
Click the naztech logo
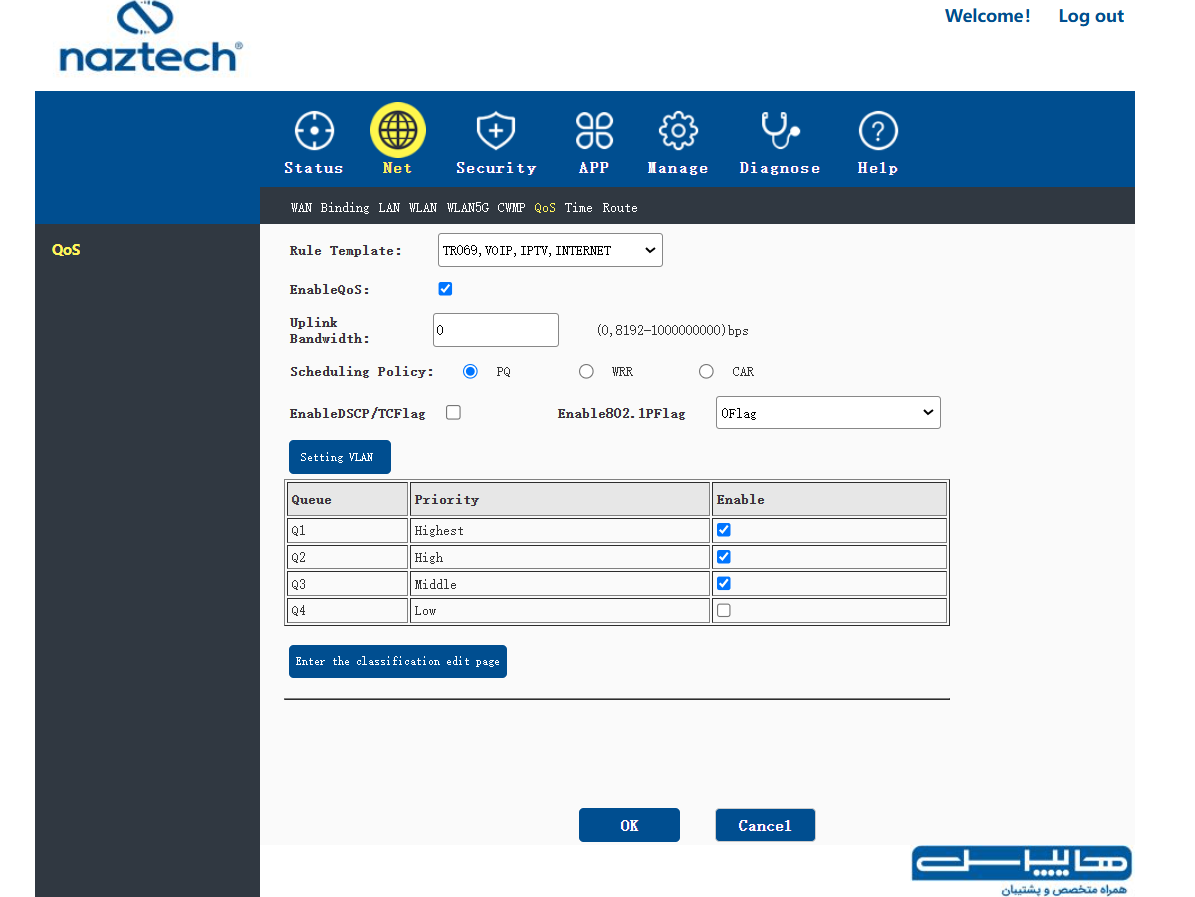[x=150, y=37]
